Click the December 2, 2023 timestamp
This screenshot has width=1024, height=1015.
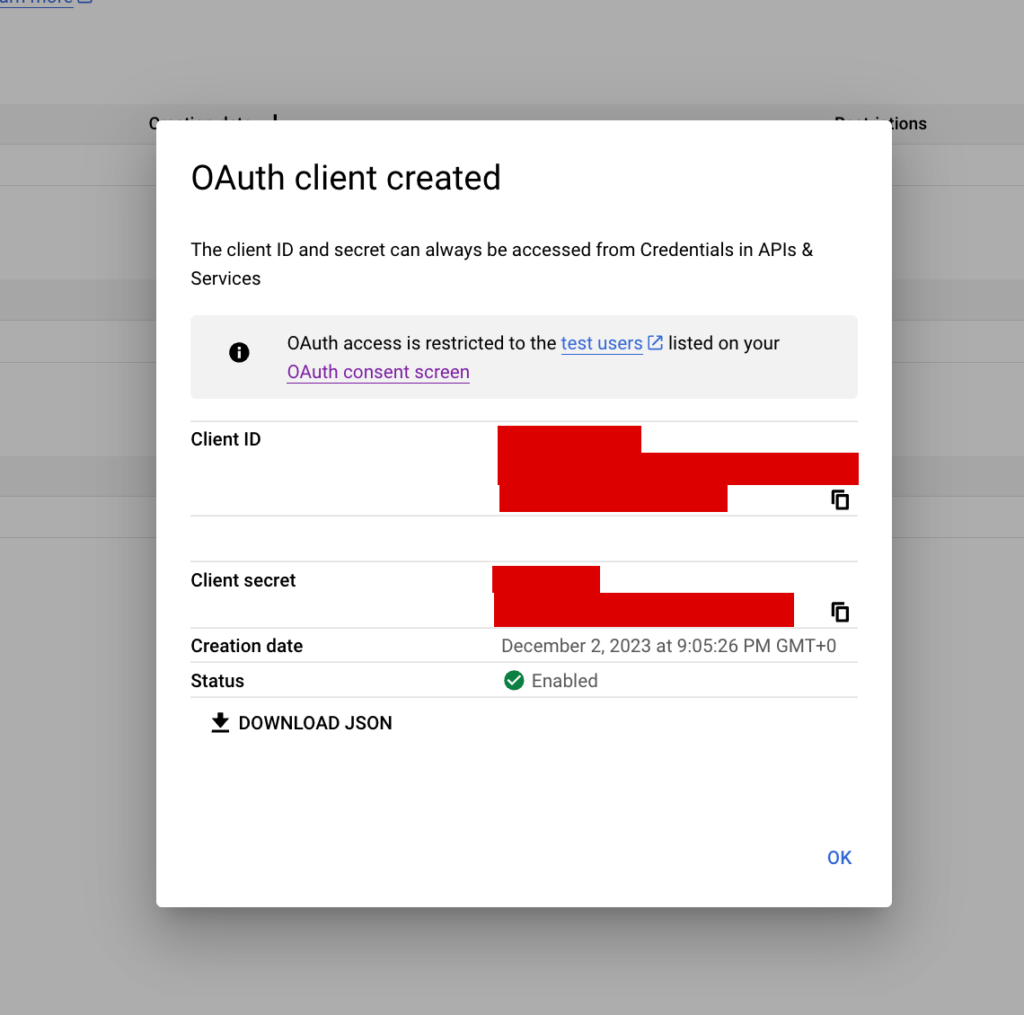point(668,646)
